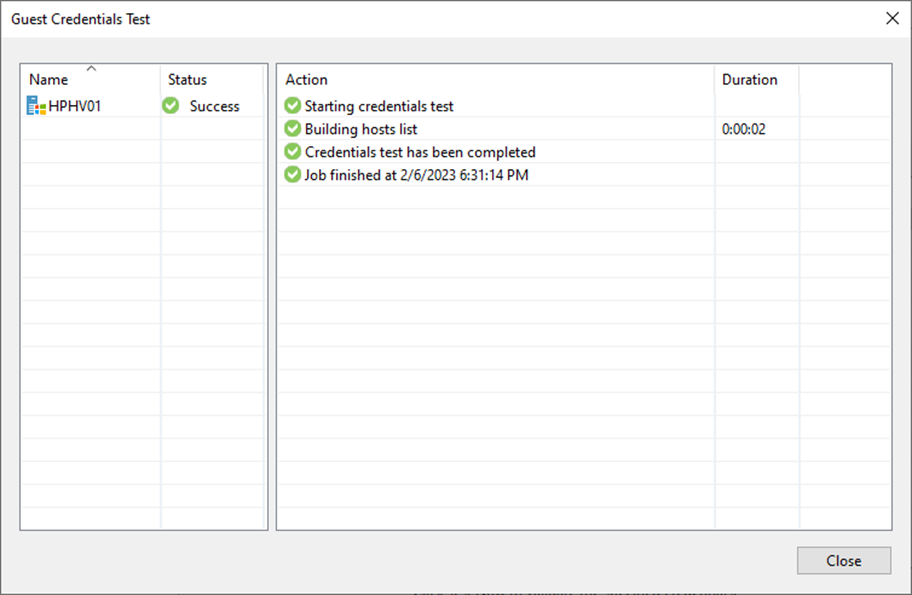Click the Building hosts list check icon

(293, 129)
